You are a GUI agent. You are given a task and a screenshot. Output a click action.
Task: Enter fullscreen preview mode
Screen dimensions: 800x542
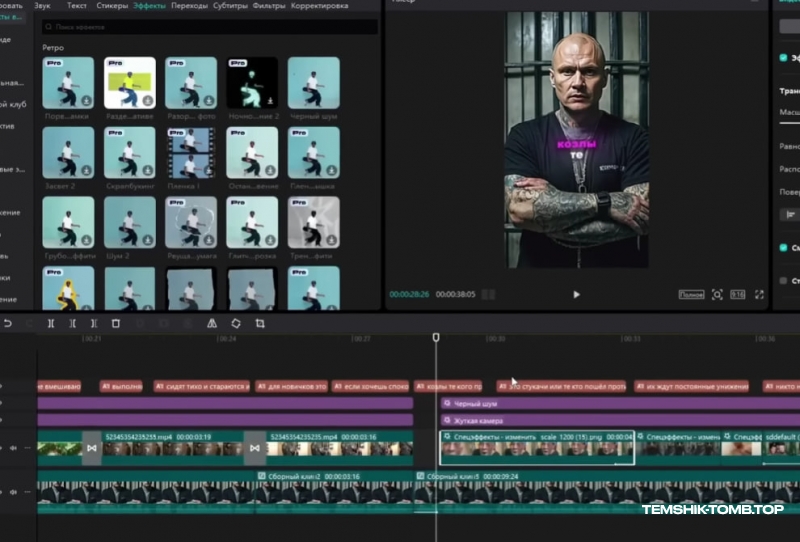(x=759, y=294)
